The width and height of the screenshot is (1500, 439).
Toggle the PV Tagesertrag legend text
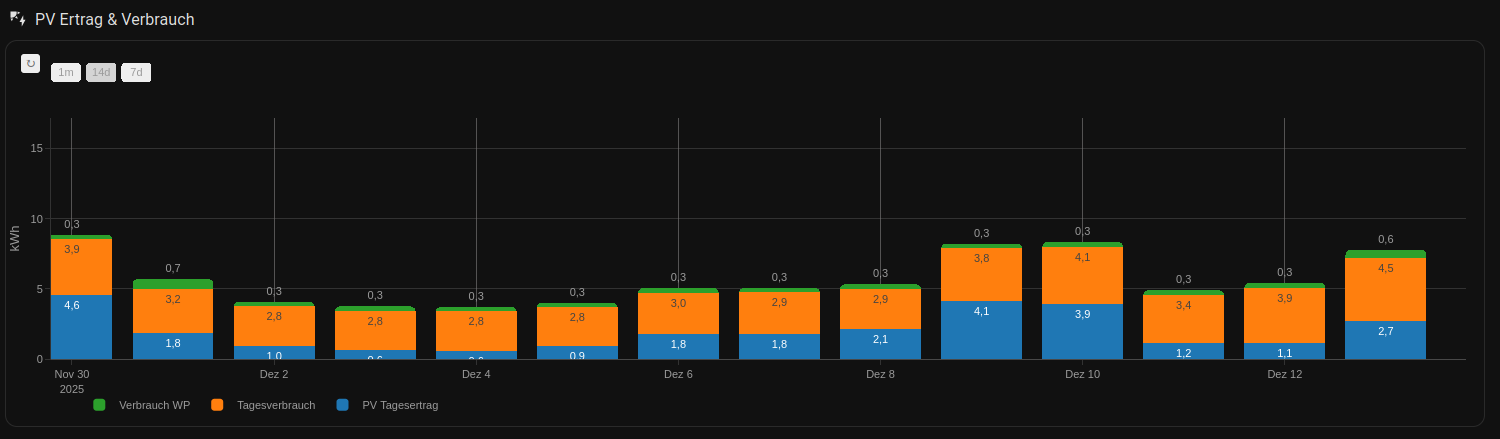(x=400, y=405)
